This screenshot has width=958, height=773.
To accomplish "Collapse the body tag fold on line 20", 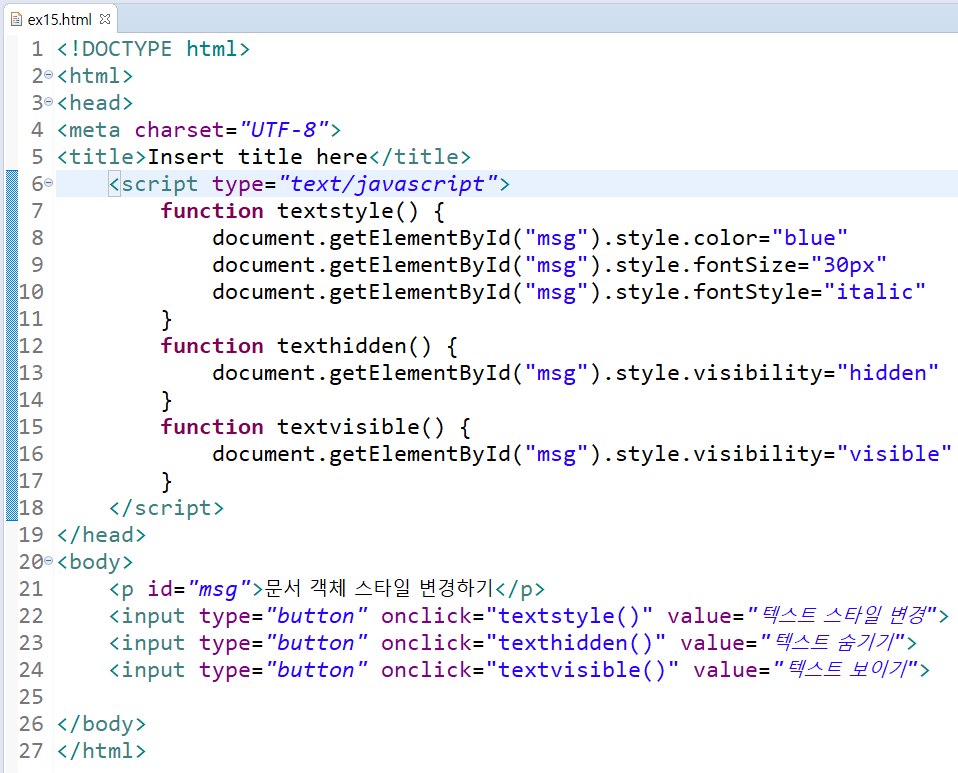I will click(49, 560).
